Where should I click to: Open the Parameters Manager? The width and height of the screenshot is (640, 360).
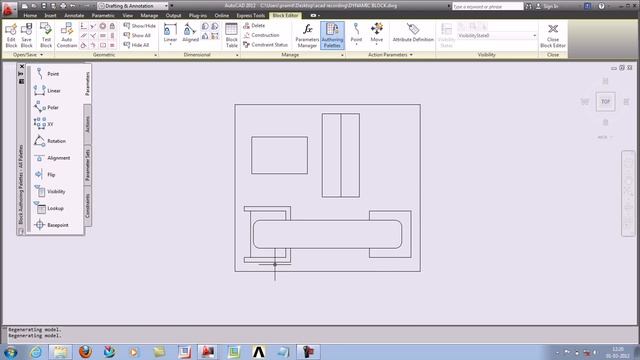click(x=307, y=35)
